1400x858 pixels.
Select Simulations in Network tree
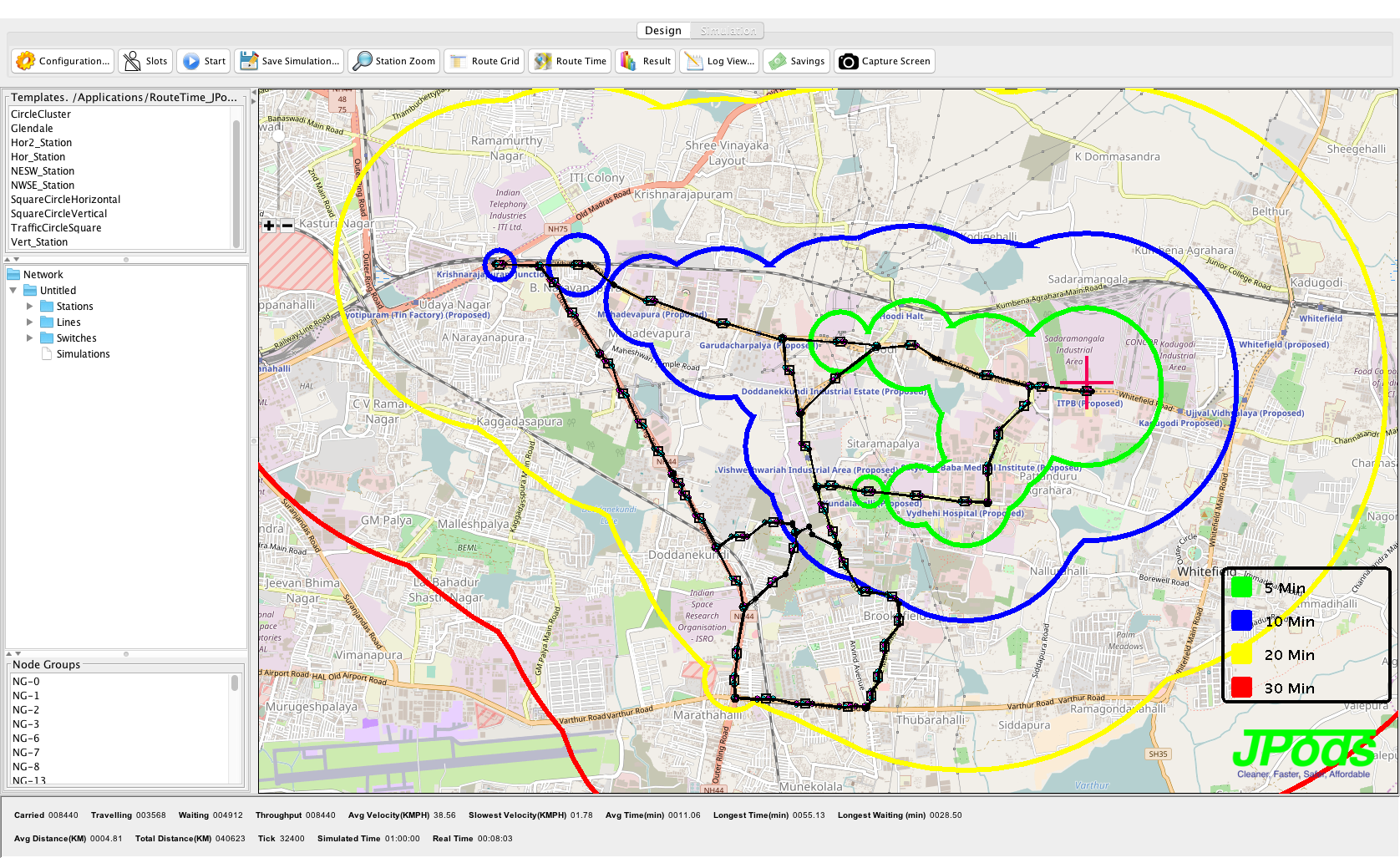tap(83, 354)
